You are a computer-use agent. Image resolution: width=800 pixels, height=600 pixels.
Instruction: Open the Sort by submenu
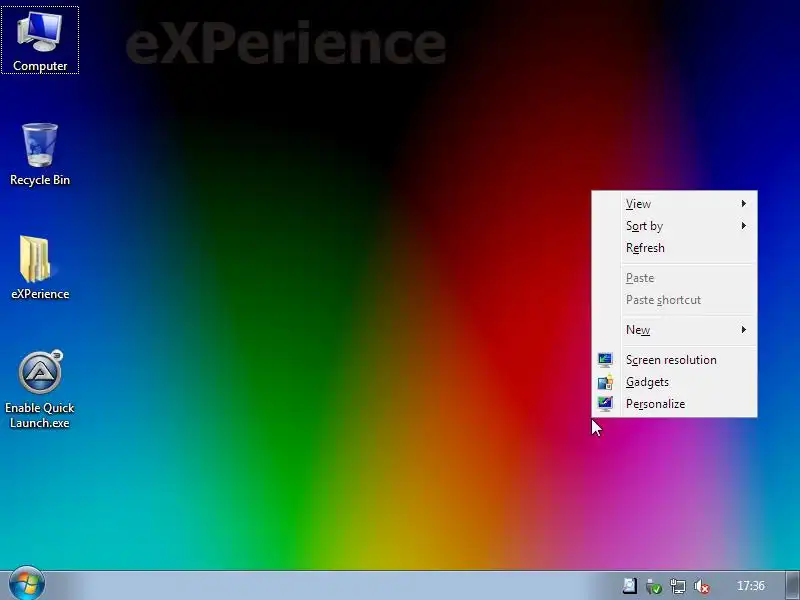coord(674,226)
